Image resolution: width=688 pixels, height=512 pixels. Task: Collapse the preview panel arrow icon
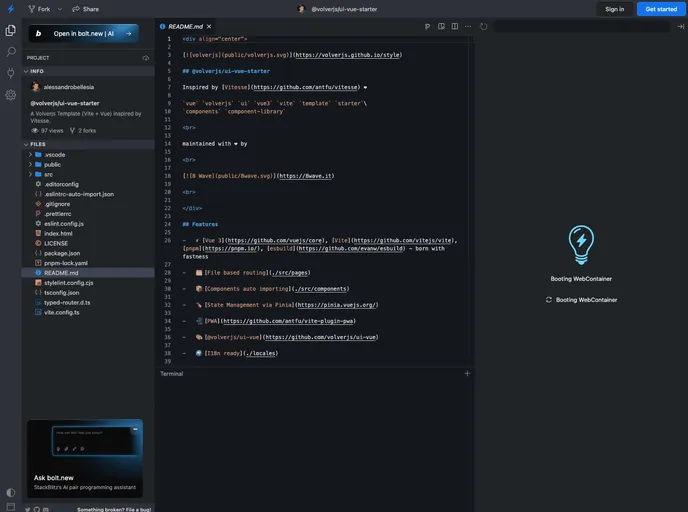681,26
